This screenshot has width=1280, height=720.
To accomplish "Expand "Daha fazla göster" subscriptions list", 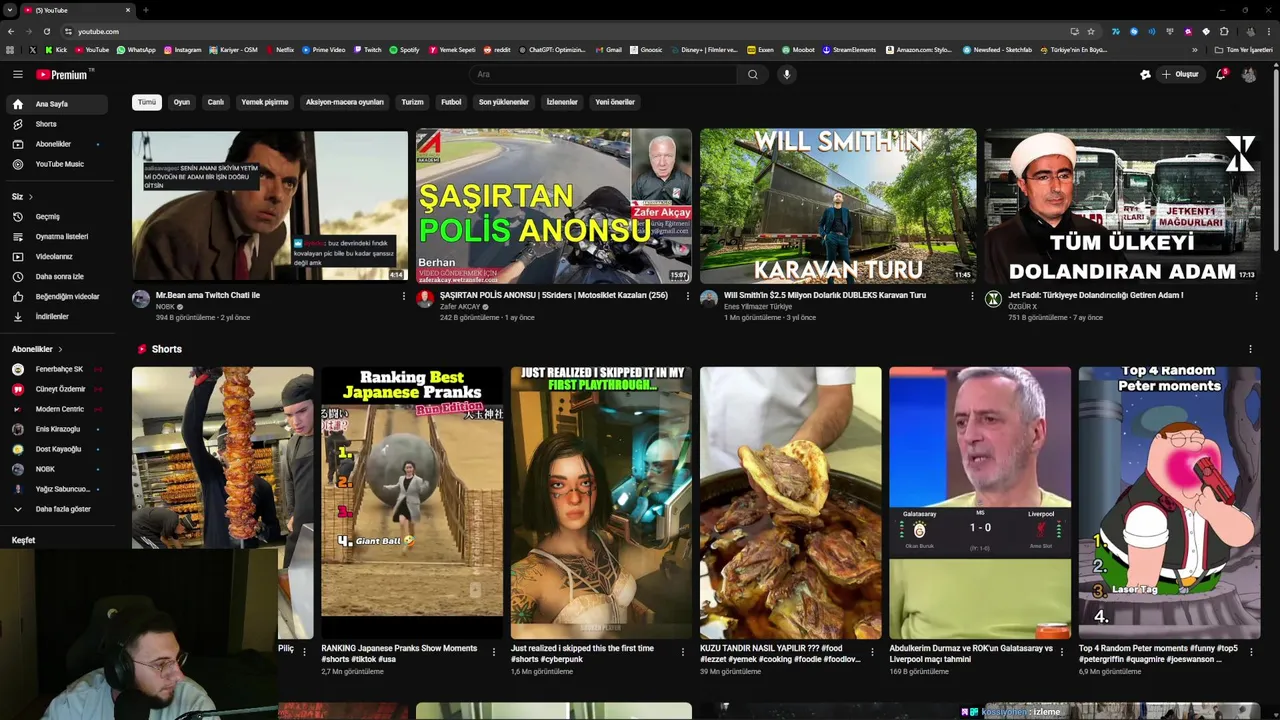I will coord(58,509).
